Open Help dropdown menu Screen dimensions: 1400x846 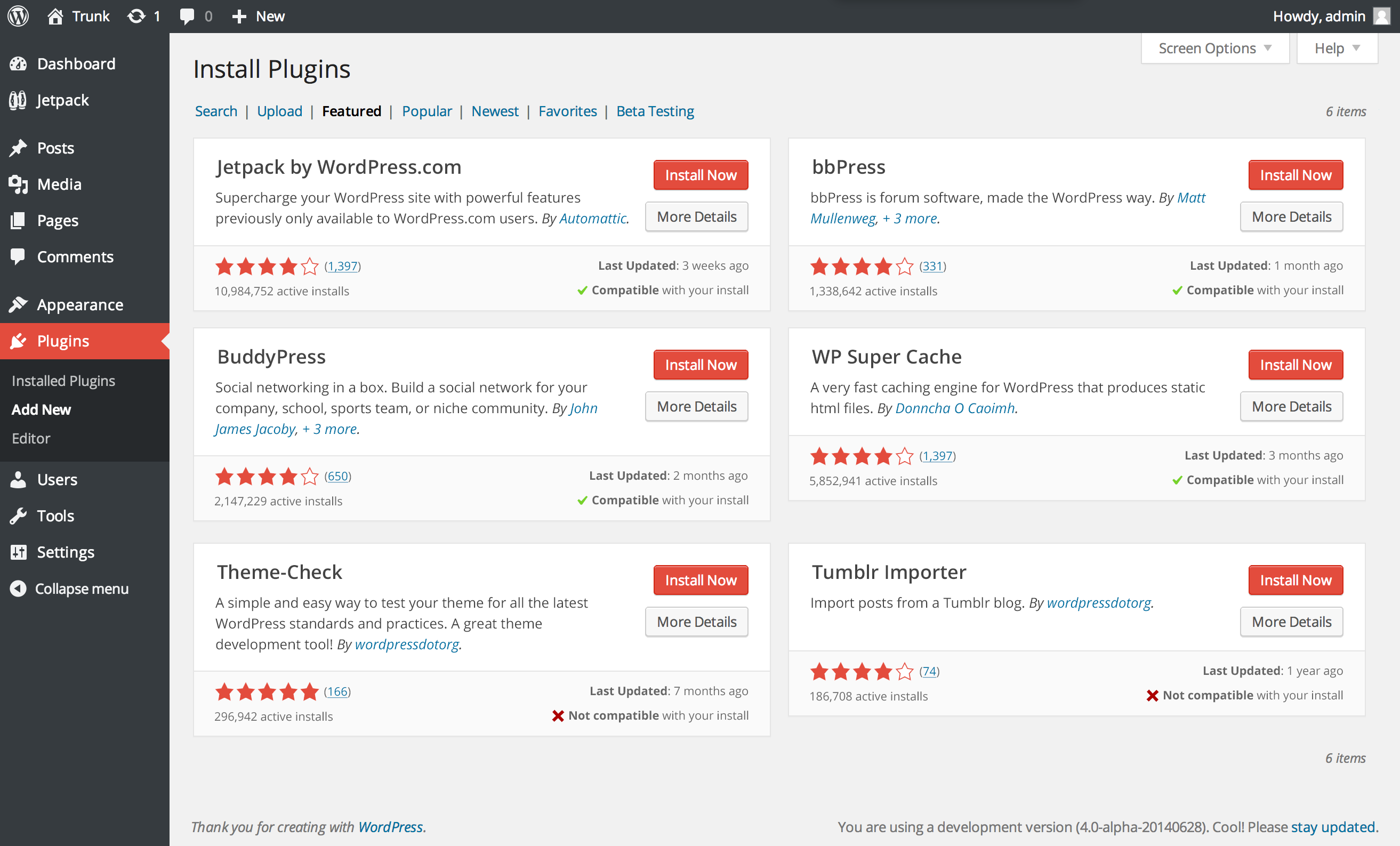point(1335,47)
